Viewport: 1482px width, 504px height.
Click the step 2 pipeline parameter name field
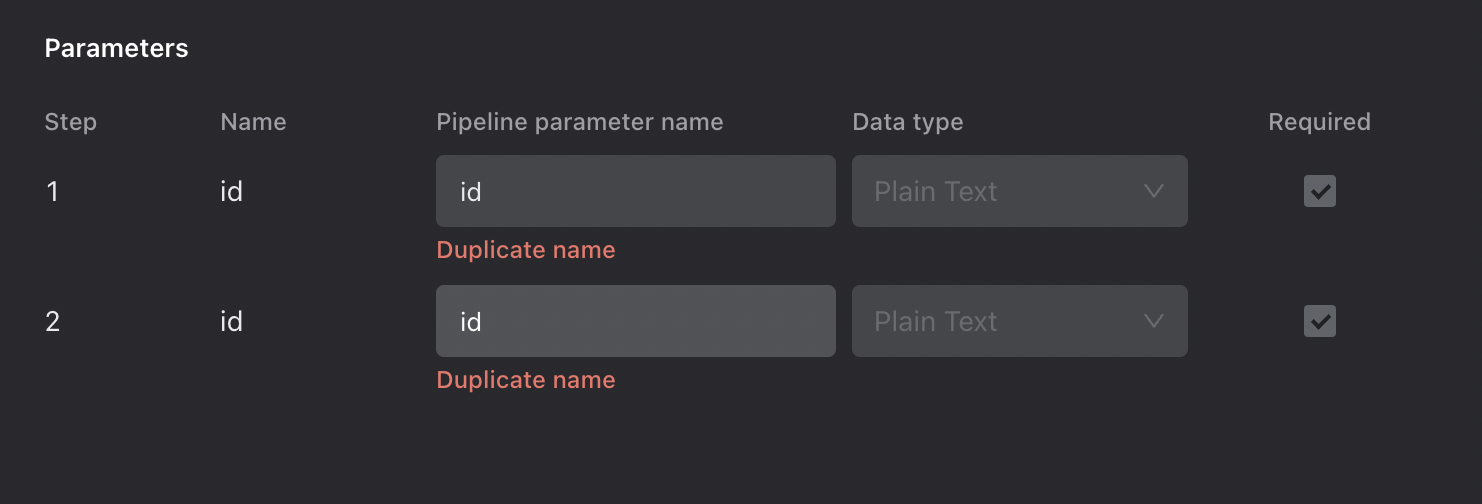635,321
